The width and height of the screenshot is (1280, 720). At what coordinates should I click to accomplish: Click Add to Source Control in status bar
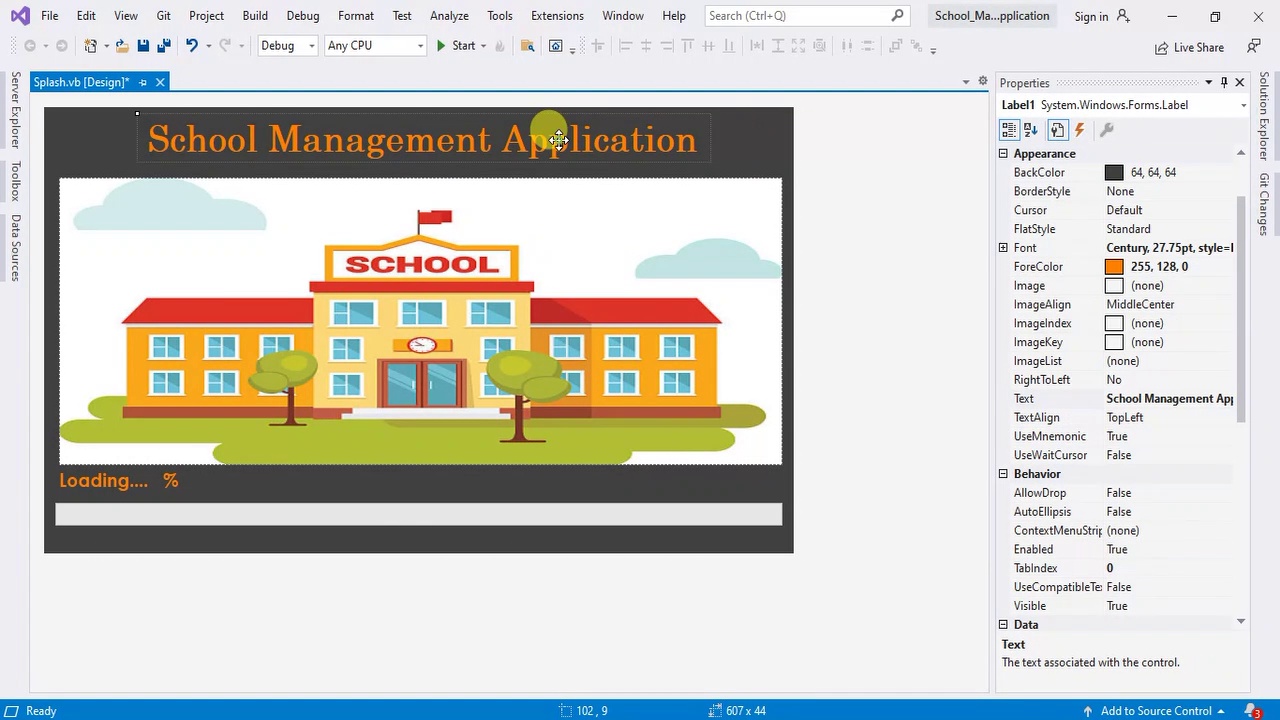coord(1156,711)
